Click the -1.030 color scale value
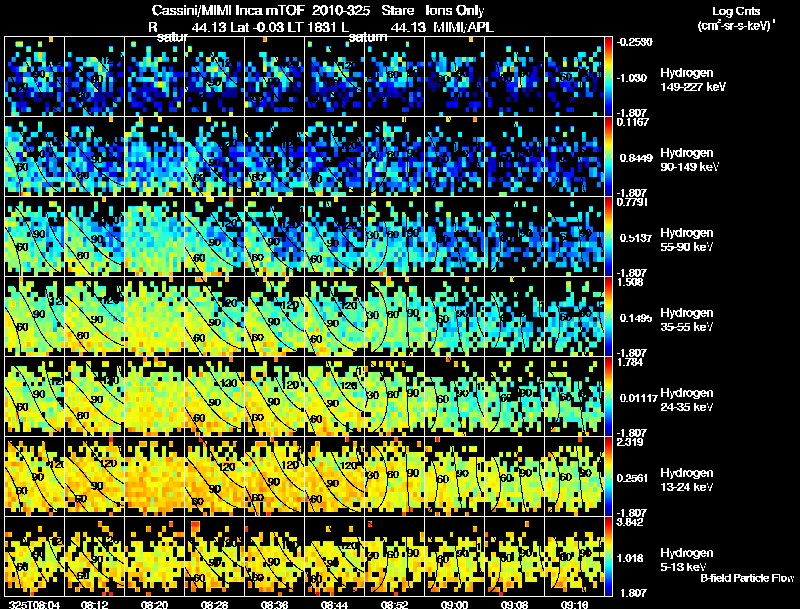The image size is (800, 609). pyautogui.click(x=632, y=78)
